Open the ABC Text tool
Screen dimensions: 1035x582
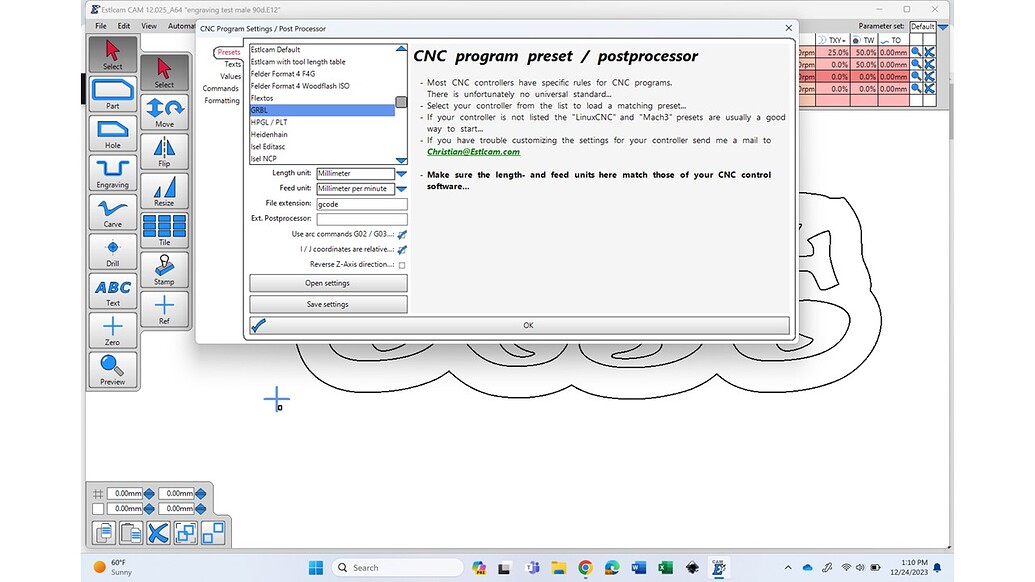(x=112, y=290)
